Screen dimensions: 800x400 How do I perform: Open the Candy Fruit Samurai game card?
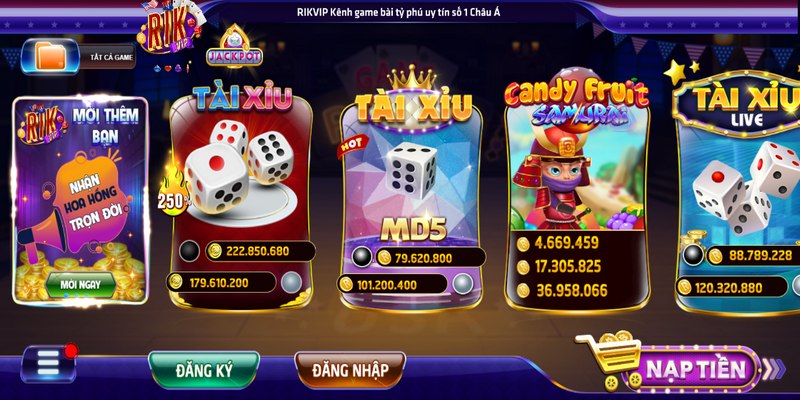[x=577, y=196]
